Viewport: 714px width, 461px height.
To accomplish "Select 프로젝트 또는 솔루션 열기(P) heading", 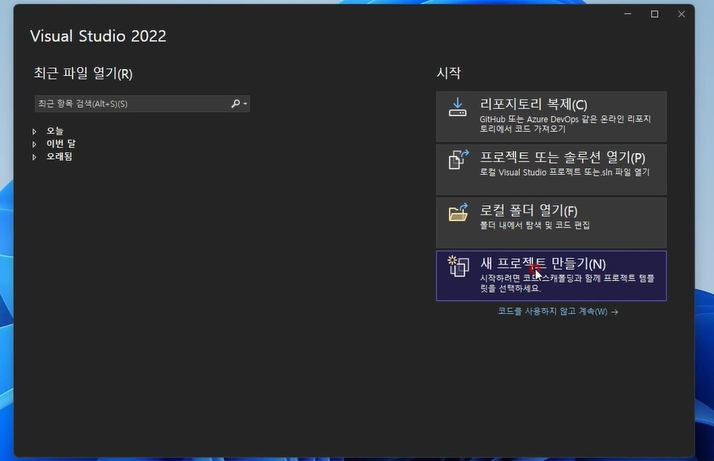I will 562,157.
